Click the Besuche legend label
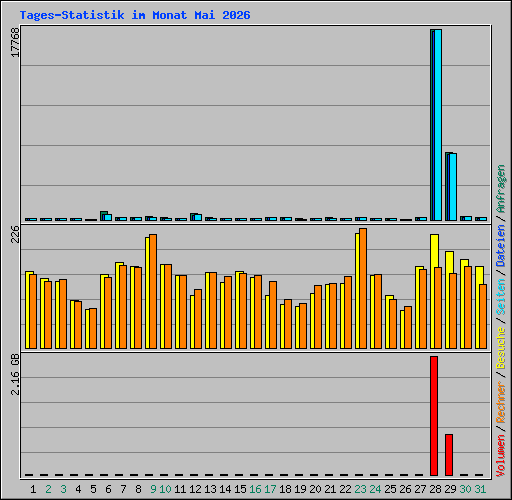The width and height of the screenshot is (512, 500). pyautogui.click(x=501, y=348)
